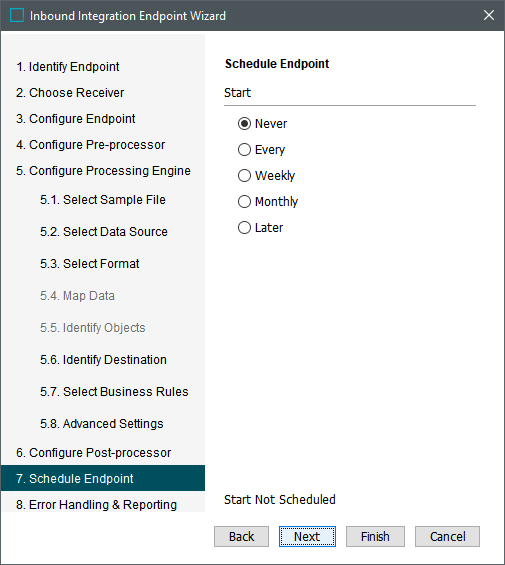Go to 5.2 Select Data Source
This screenshot has height=565, width=505.
click(104, 232)
